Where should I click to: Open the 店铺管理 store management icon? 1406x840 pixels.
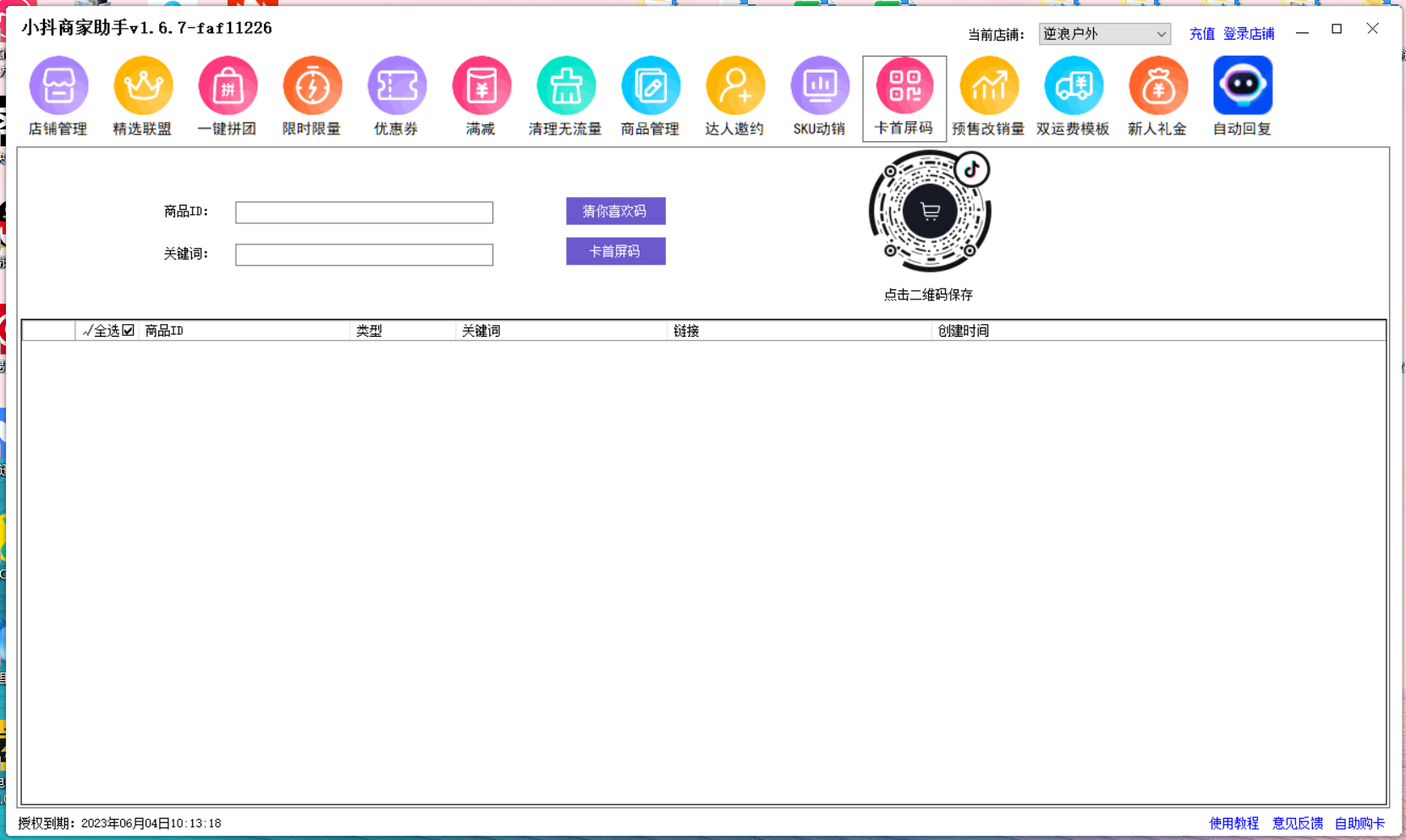coord(58,85)
